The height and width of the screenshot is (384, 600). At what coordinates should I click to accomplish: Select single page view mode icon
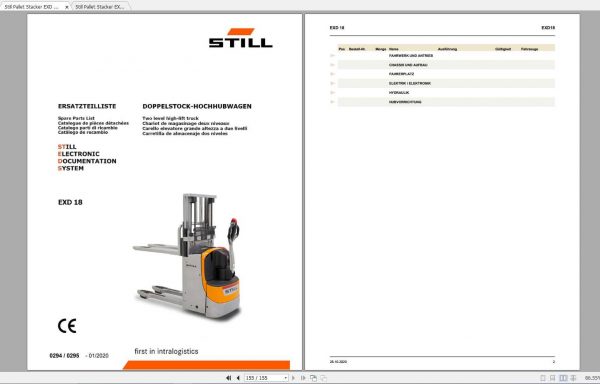pos(543,378)
